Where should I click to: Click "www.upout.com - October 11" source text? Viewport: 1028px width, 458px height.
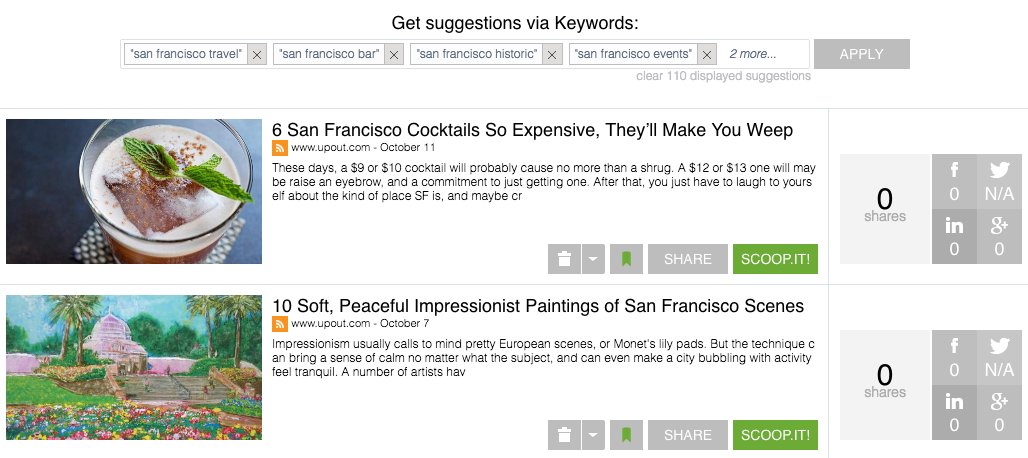[363, 147]
